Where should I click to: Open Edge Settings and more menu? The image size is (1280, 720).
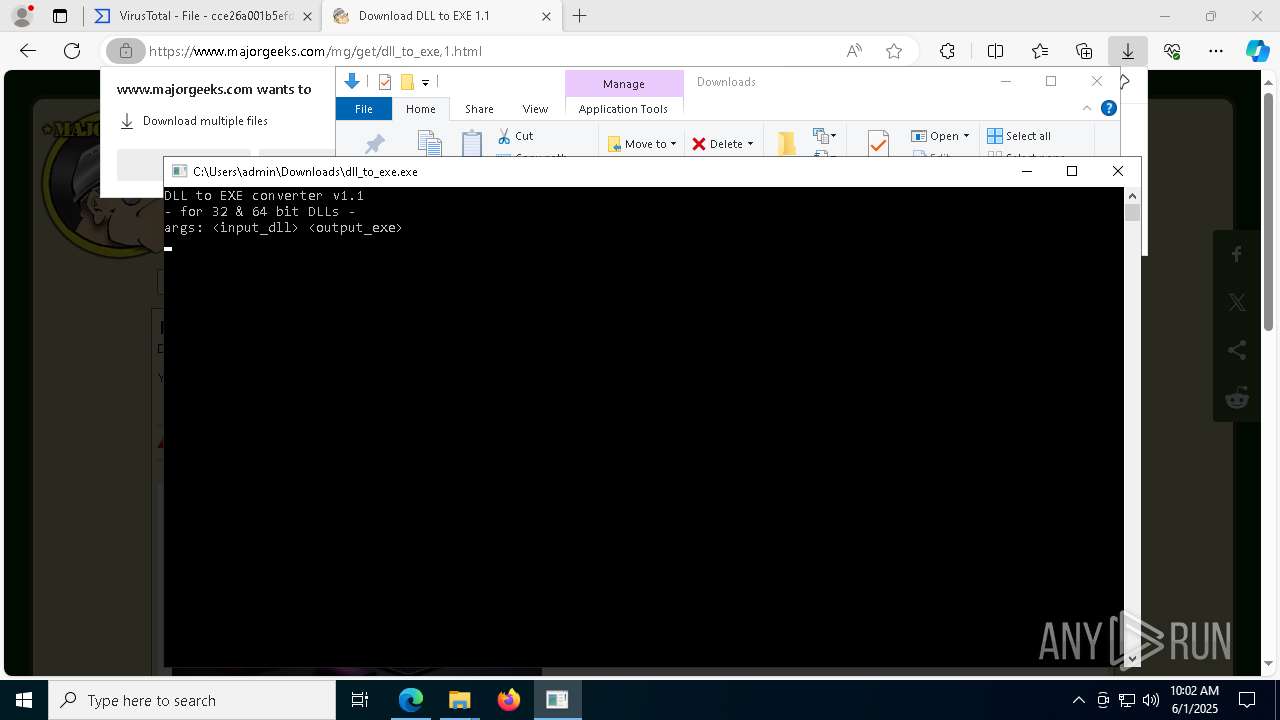pos(1216,51)
